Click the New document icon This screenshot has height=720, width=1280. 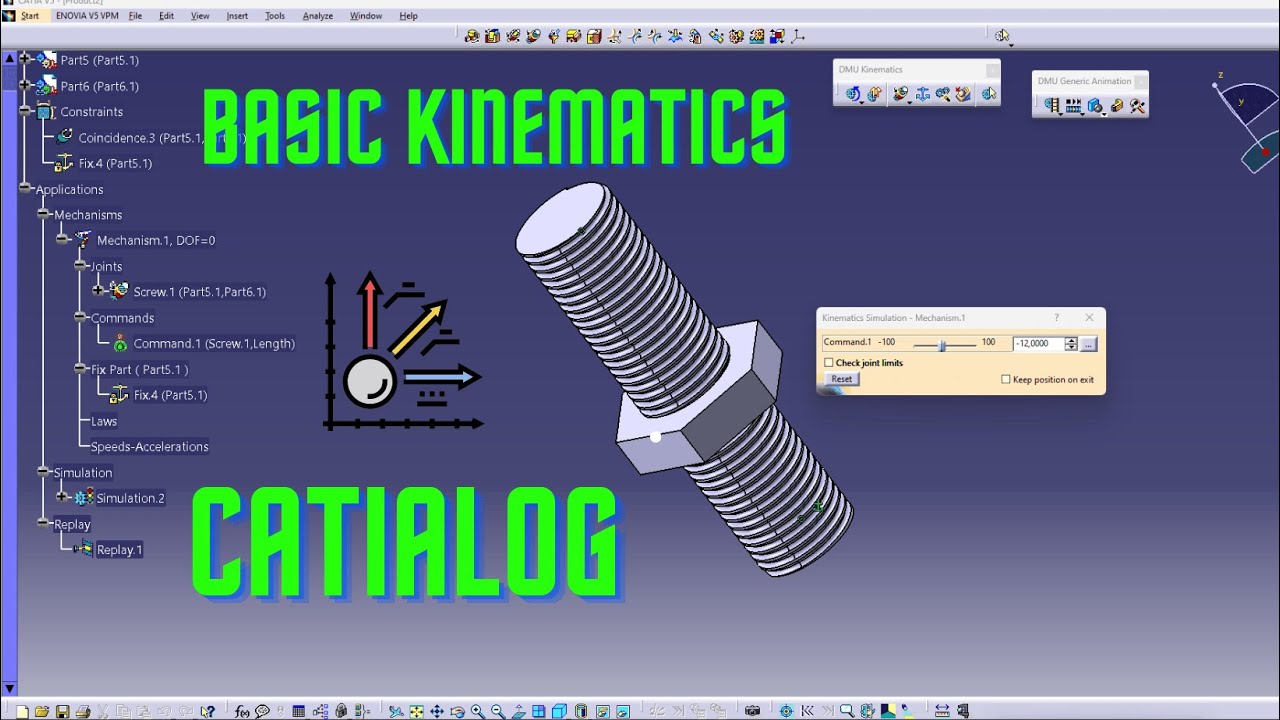coord(22,712)
